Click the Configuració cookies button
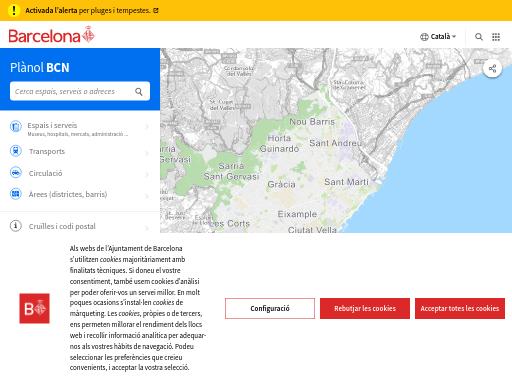Image resolution: width=512 pixels, height=384 pixels. coord(270,308)
